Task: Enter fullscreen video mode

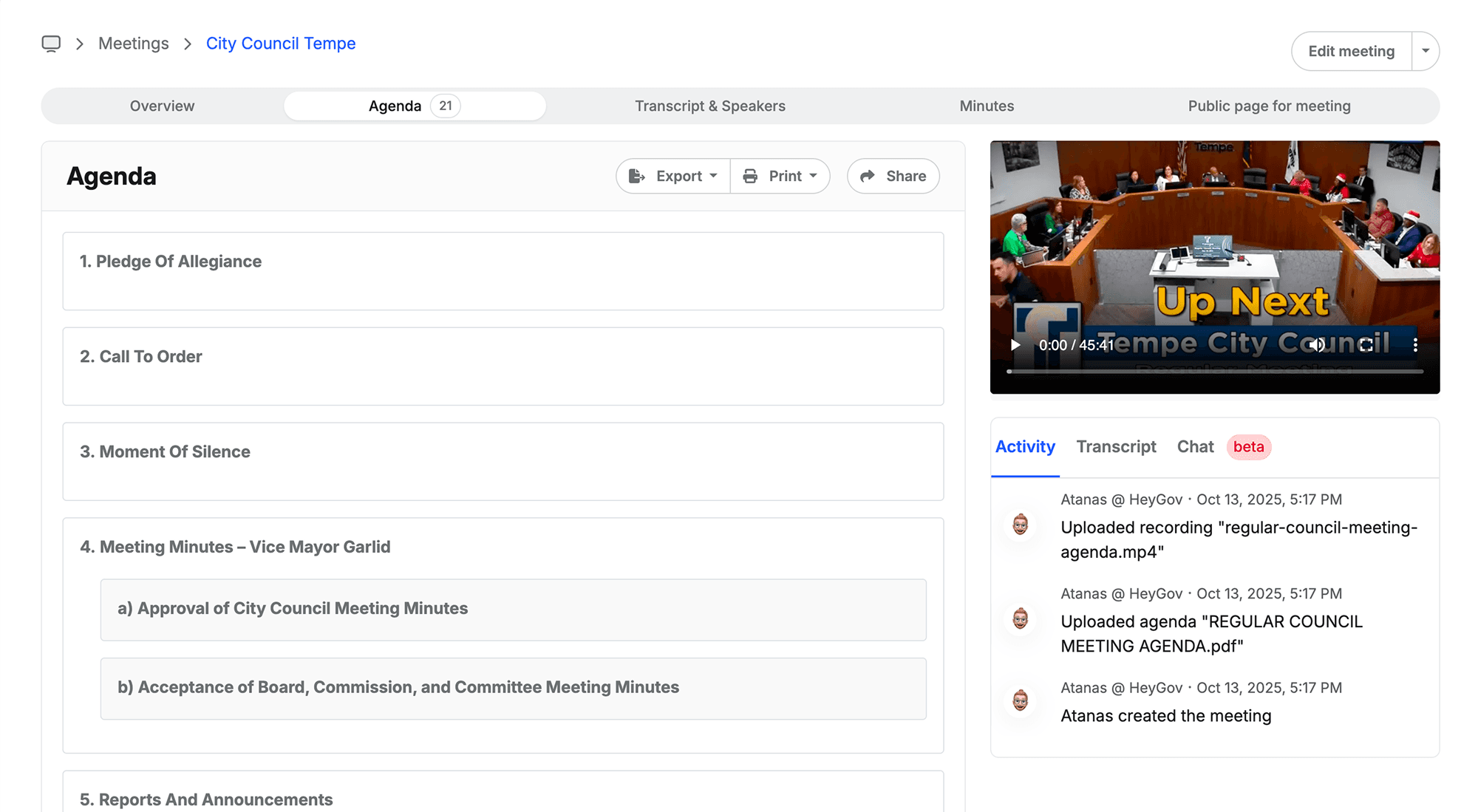Action: pyautogui.click(x=1366, y=345)
